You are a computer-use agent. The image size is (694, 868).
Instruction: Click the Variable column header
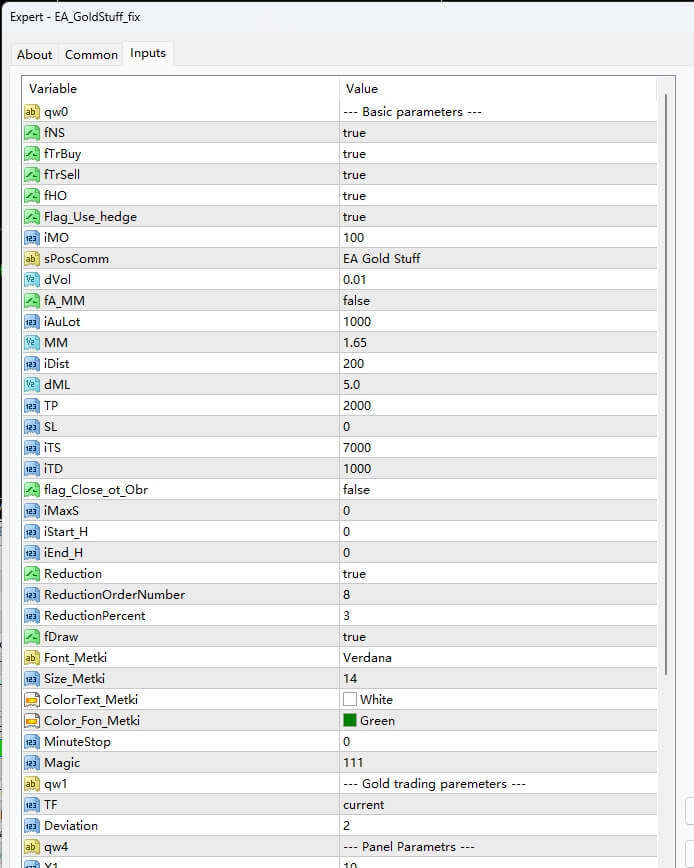(180, 89)
